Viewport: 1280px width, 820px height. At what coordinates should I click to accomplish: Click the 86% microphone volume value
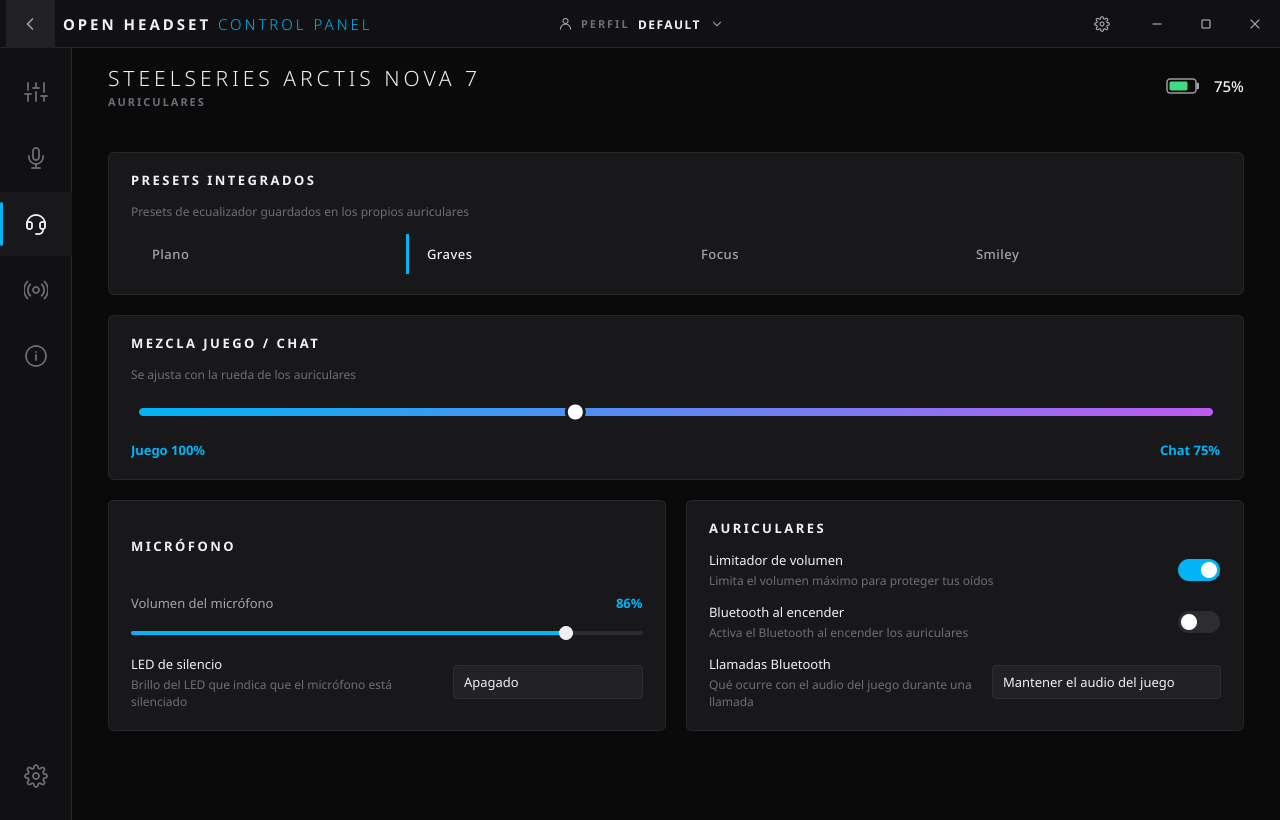point(629,604)
